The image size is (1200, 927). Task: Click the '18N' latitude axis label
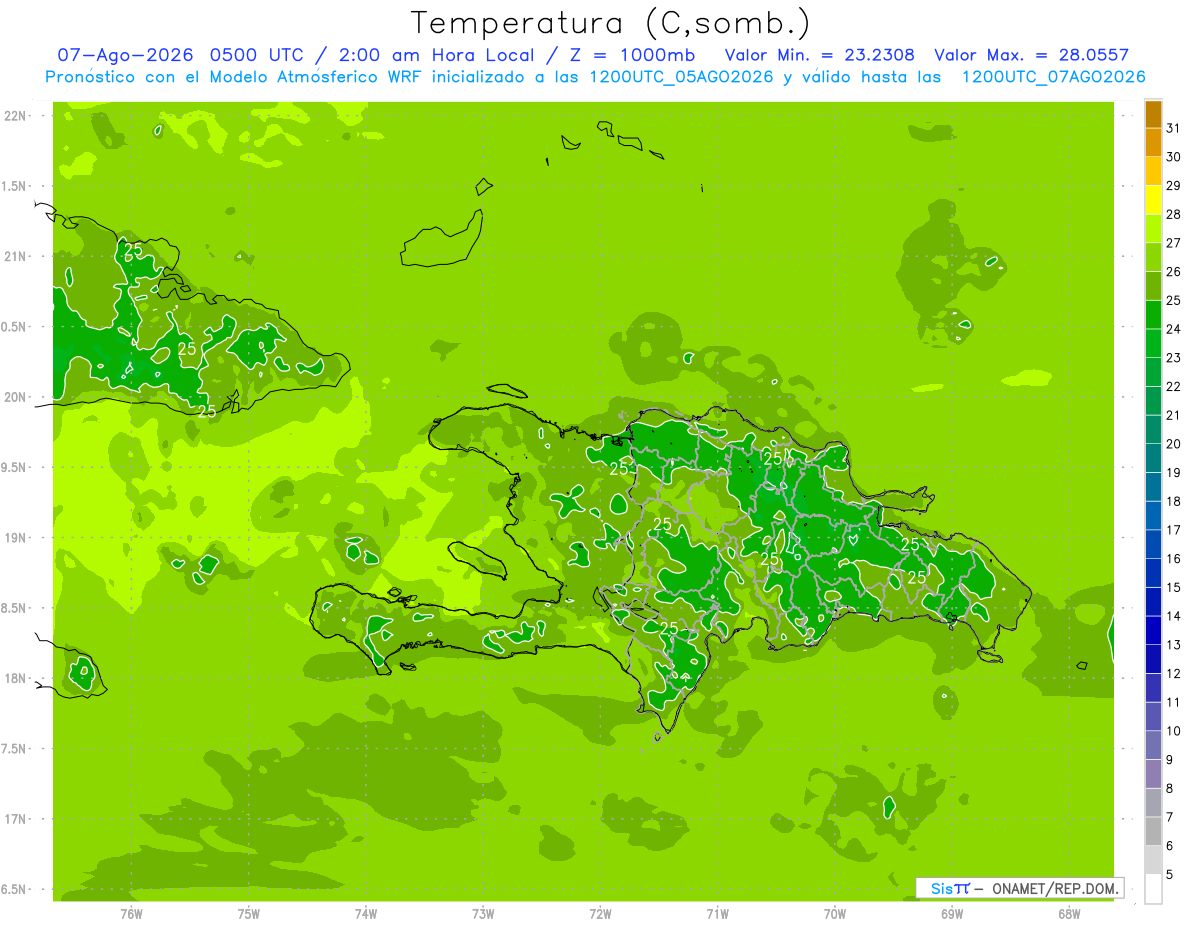click(x=16, y=678)
